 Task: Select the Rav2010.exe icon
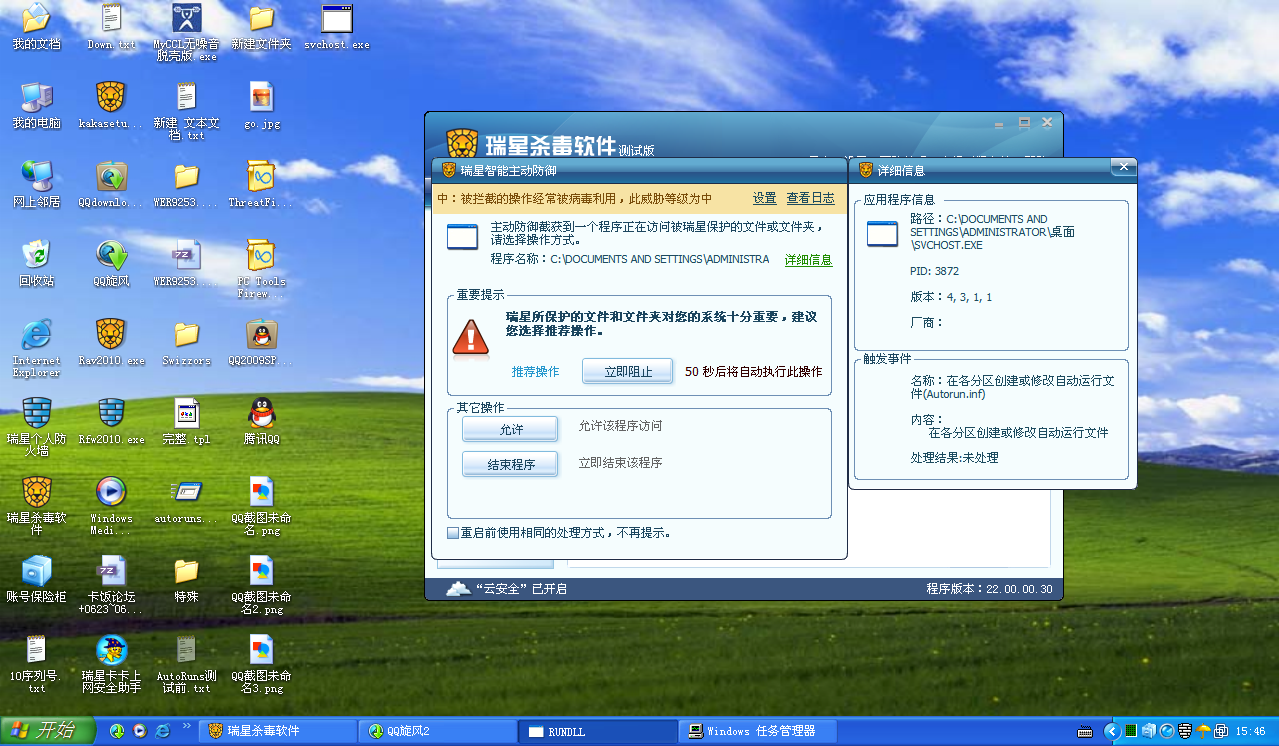pyautogui.click(x=111, y=342)
